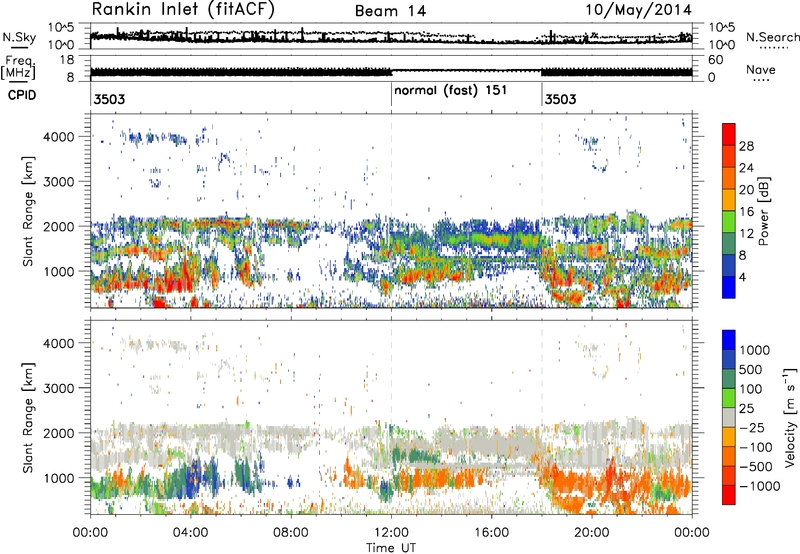Click "Slant Range [km]" label of Velocity panel

click(28, 418)
